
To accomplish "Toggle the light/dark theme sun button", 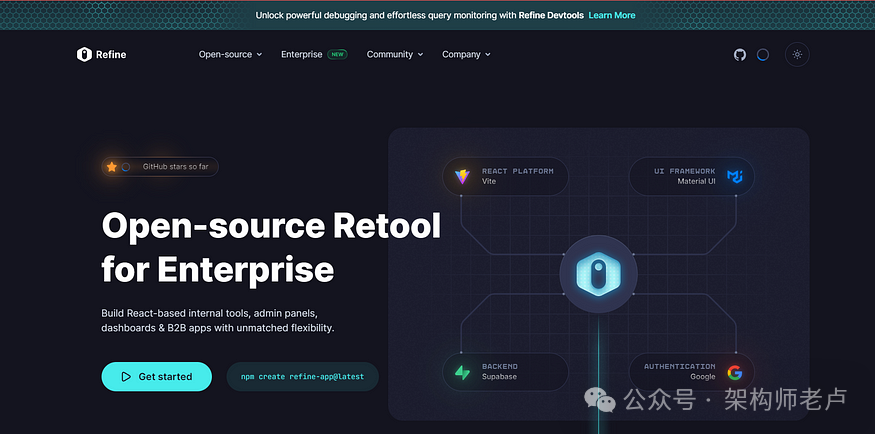I will [x=797, y=55].
